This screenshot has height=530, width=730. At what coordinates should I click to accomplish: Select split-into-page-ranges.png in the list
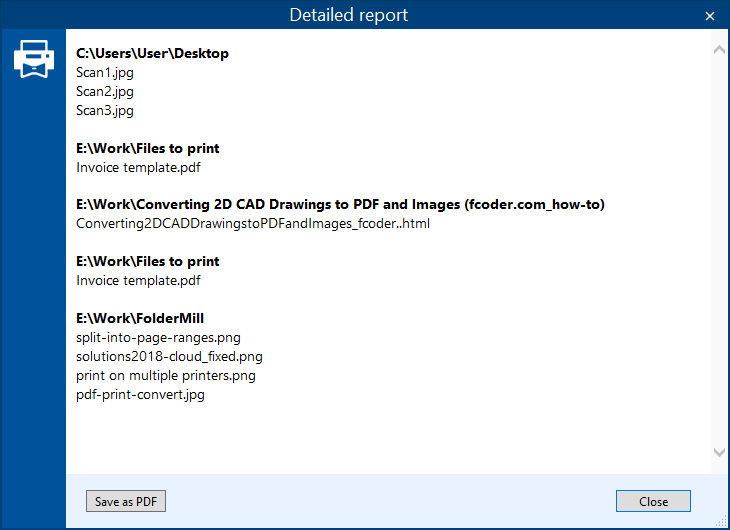[x=158, y=337]
